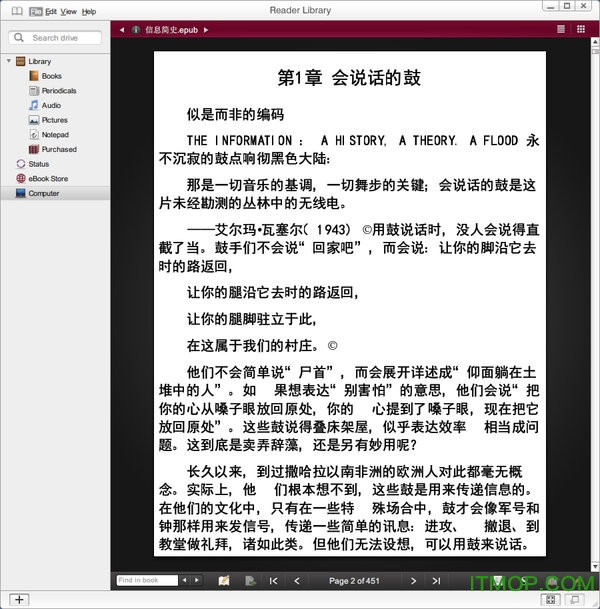600x609 pixels.
Task: Open eBook Store in the sidebar
Action: tap(48, 179)
